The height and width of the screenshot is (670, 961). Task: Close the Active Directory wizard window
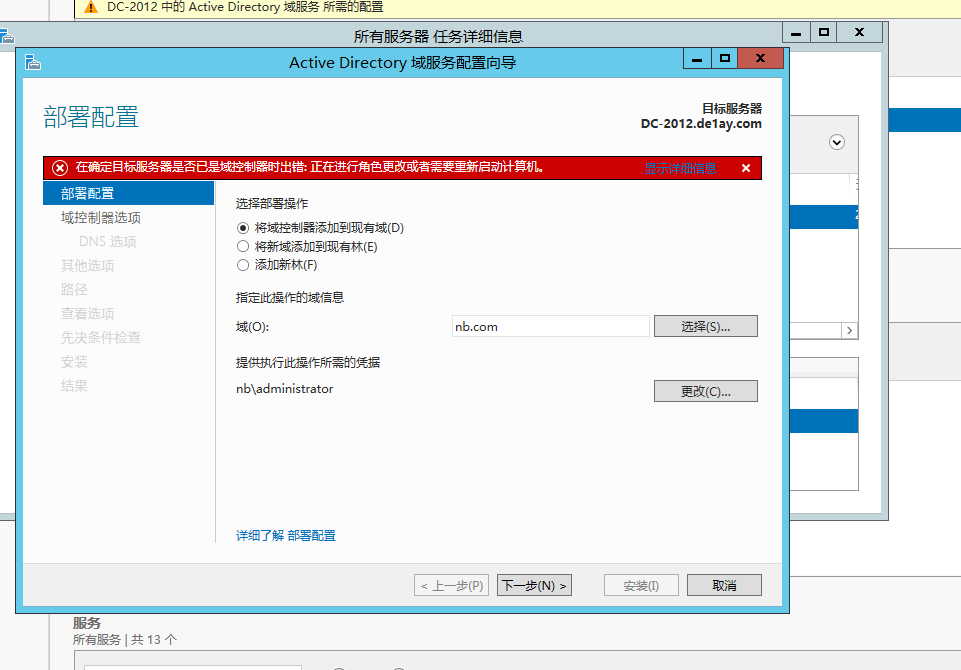pos(761,59)
